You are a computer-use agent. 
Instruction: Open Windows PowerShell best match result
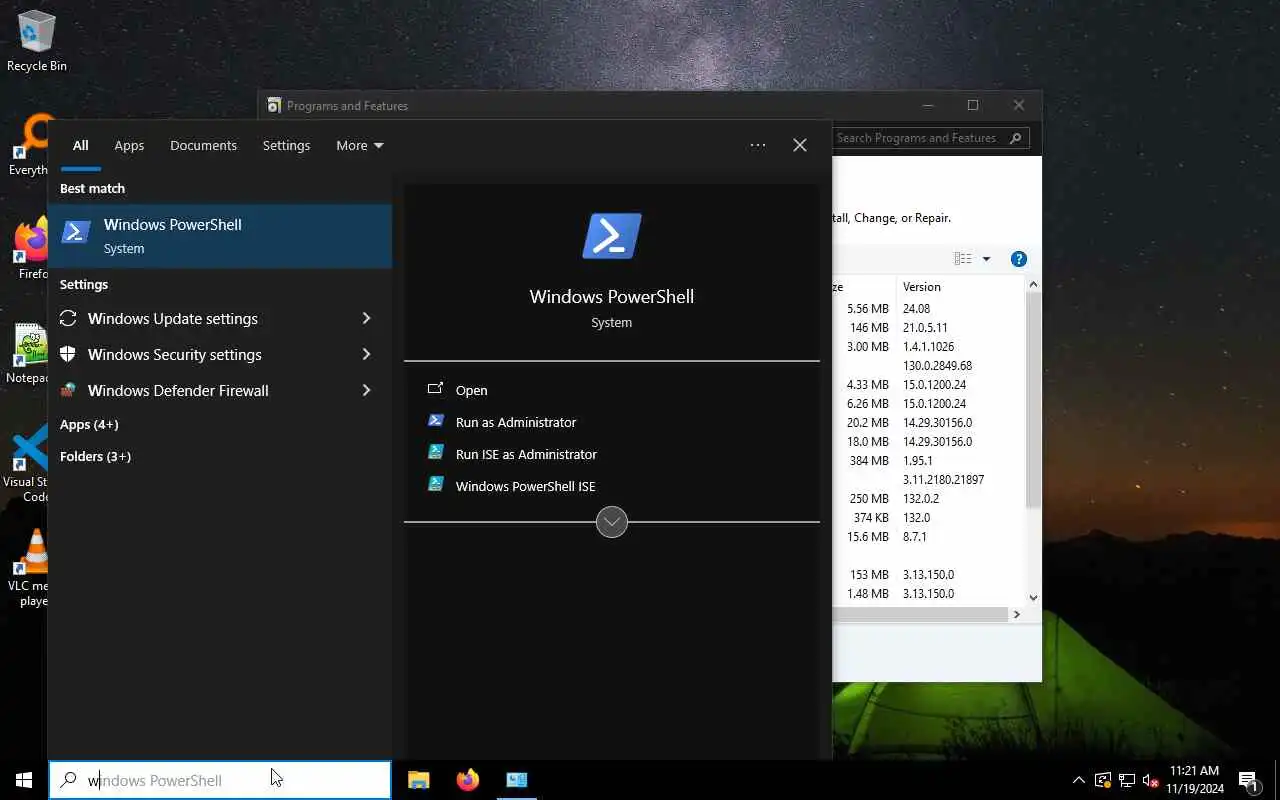point(220,236)
